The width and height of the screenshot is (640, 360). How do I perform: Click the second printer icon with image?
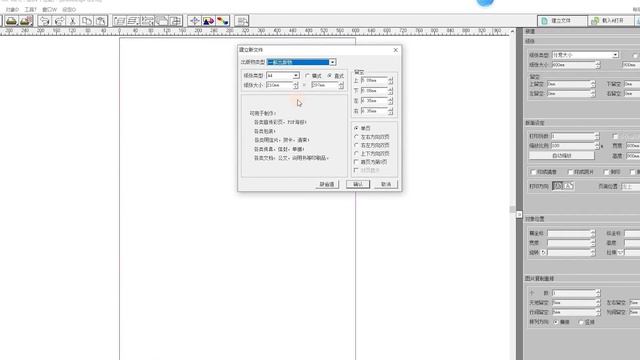[26, 21]
